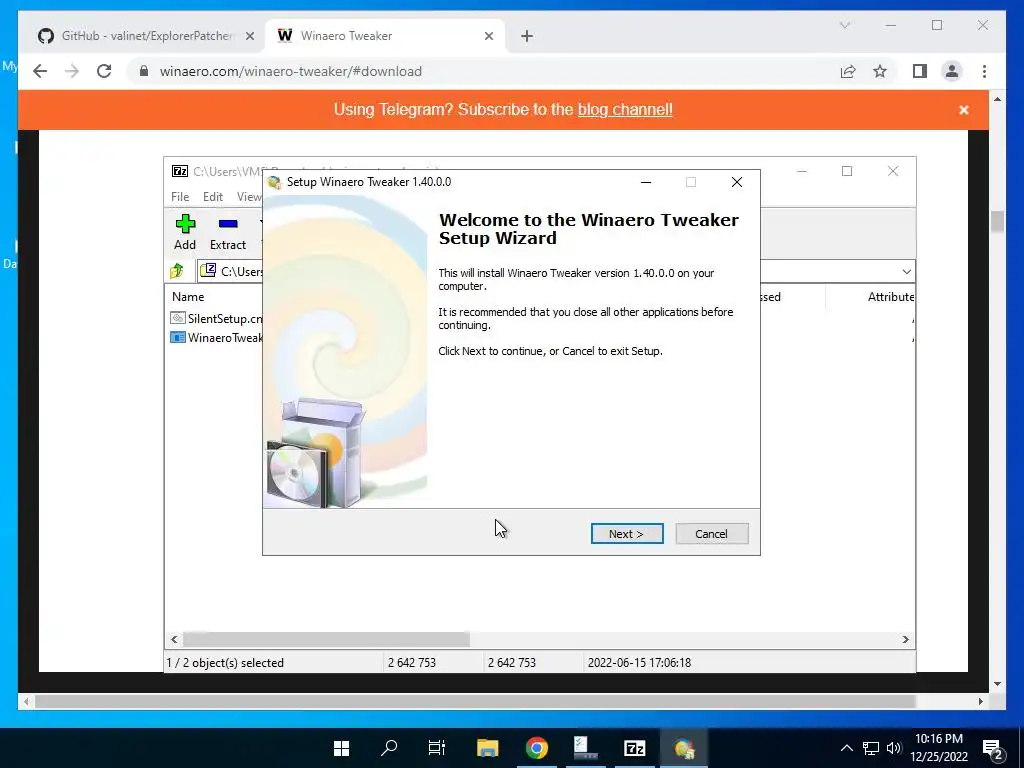Image resolution: width=1024 pixels, height=768 pixels.
Task: Open the Chrome three-dot menu
Action: (984, 71)
